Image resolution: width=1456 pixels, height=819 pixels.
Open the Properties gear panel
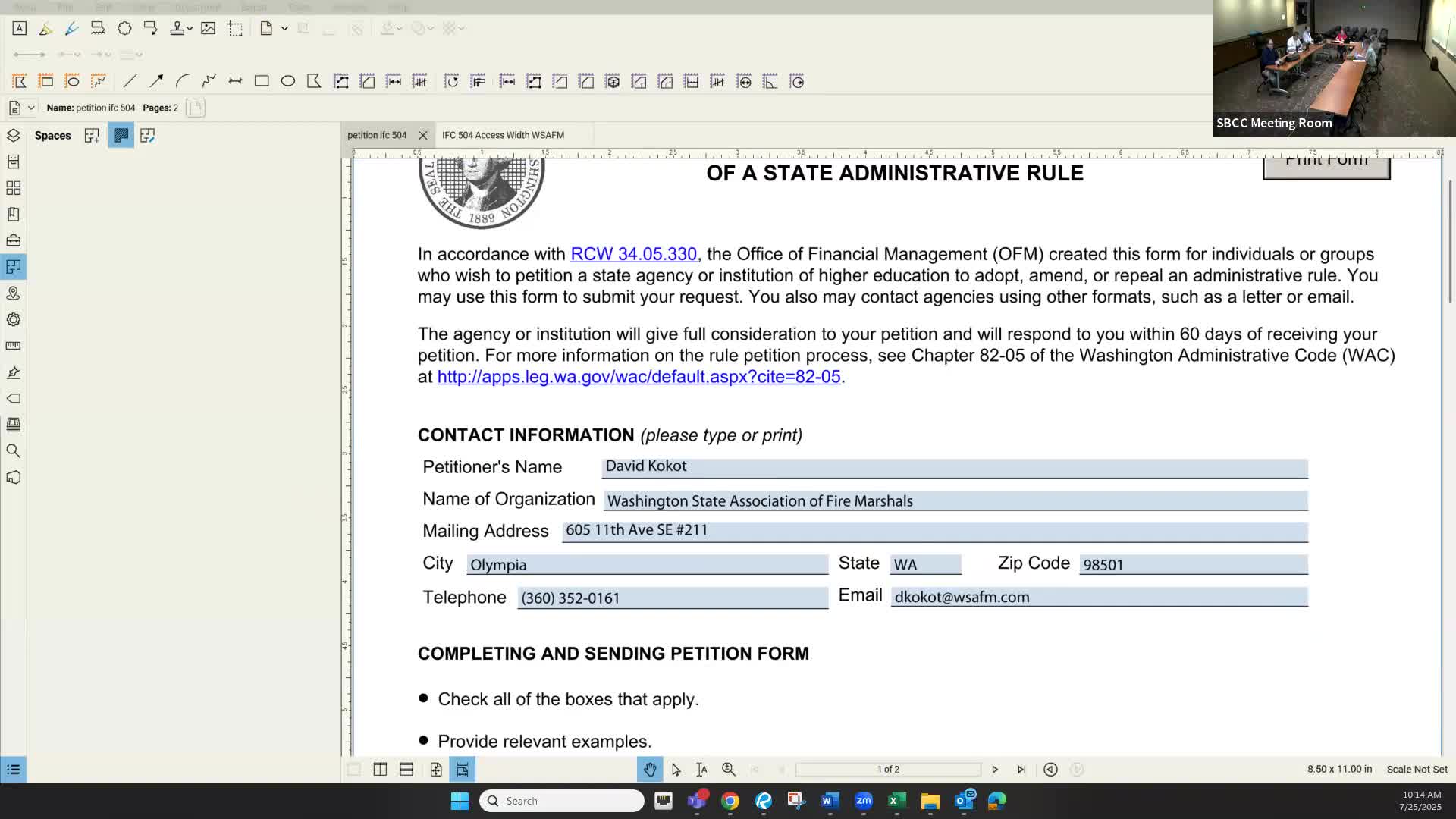(x=13, y=319)
